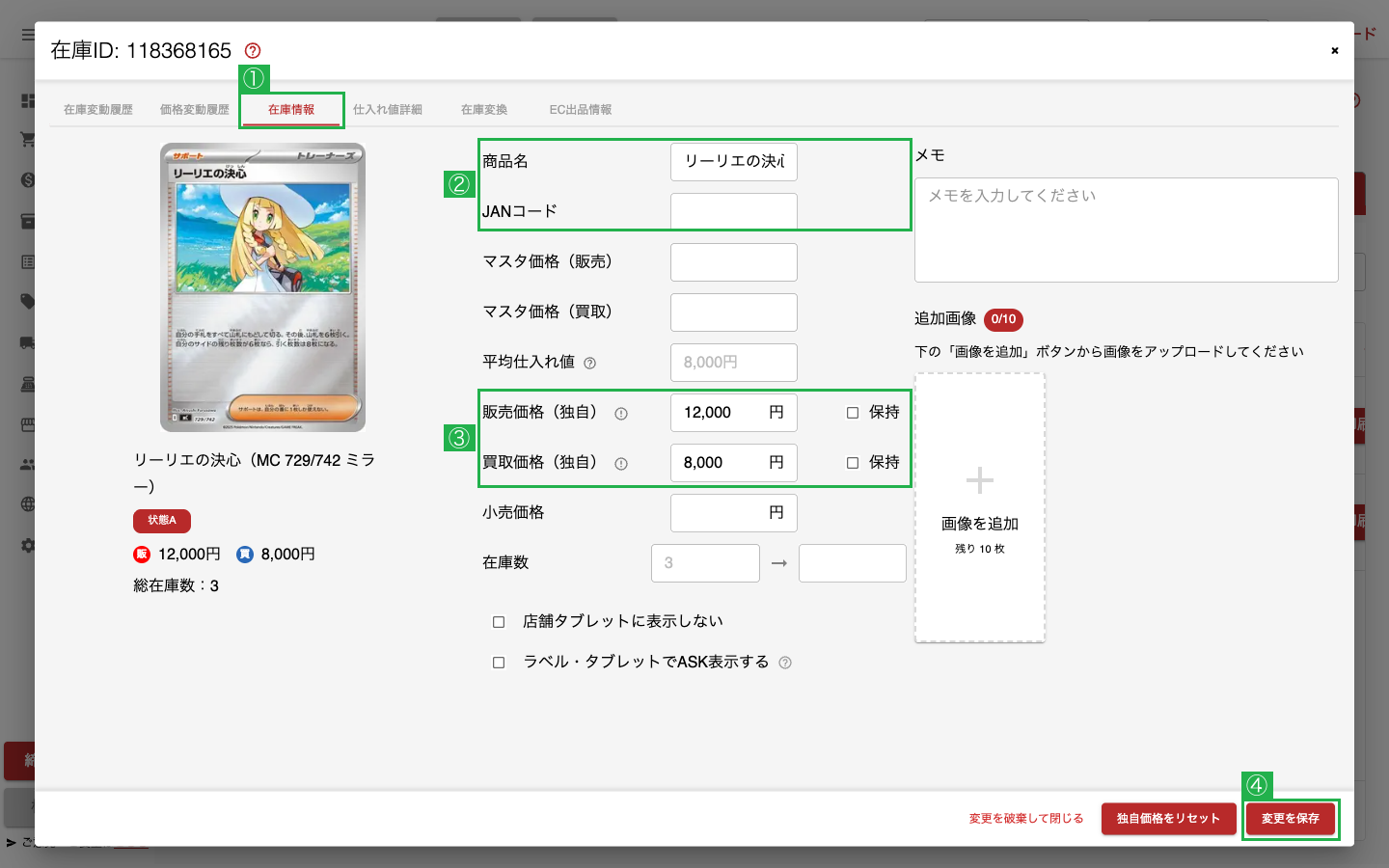The height and width of the screenshot is (868, 1389).
Task: Check 保持 for 販売価格（独自）
Action: point(853,413)
